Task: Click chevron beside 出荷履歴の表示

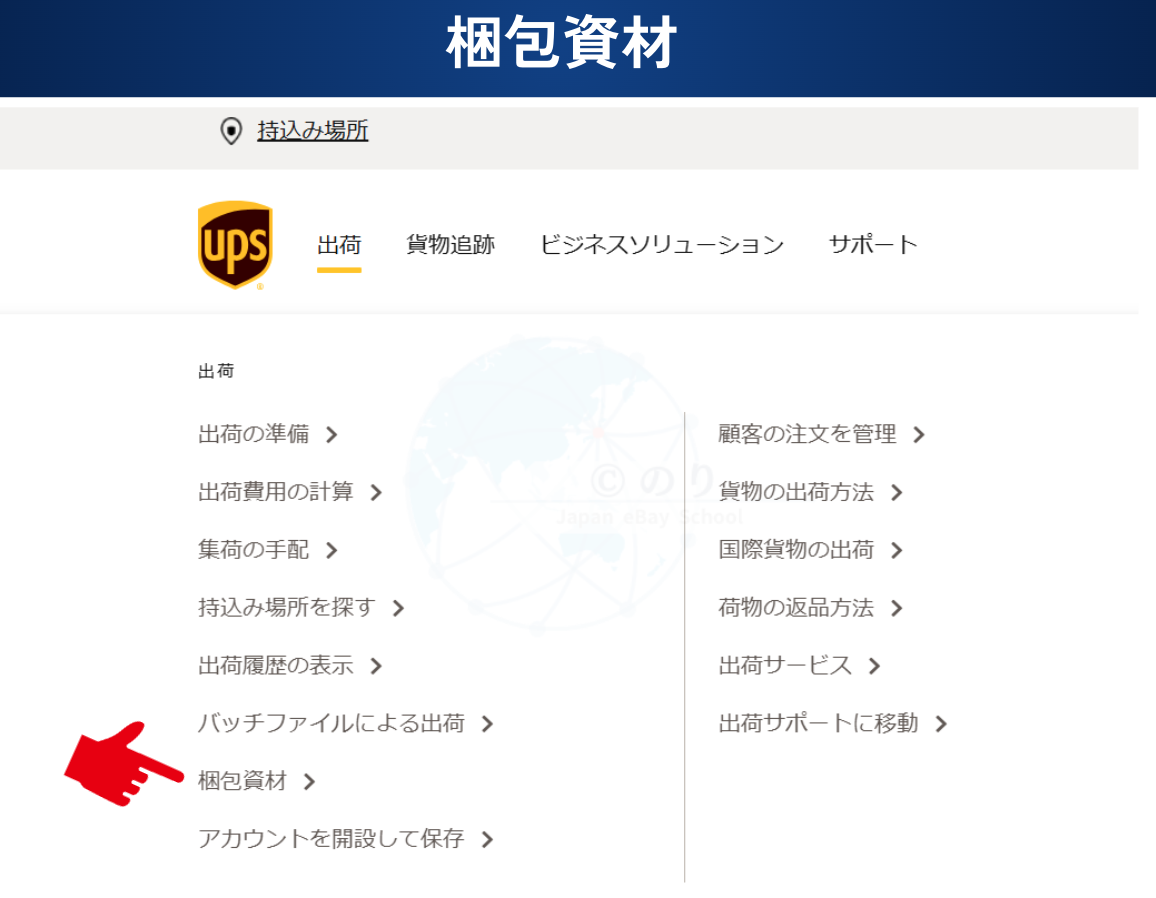Action: pos(376,666)
